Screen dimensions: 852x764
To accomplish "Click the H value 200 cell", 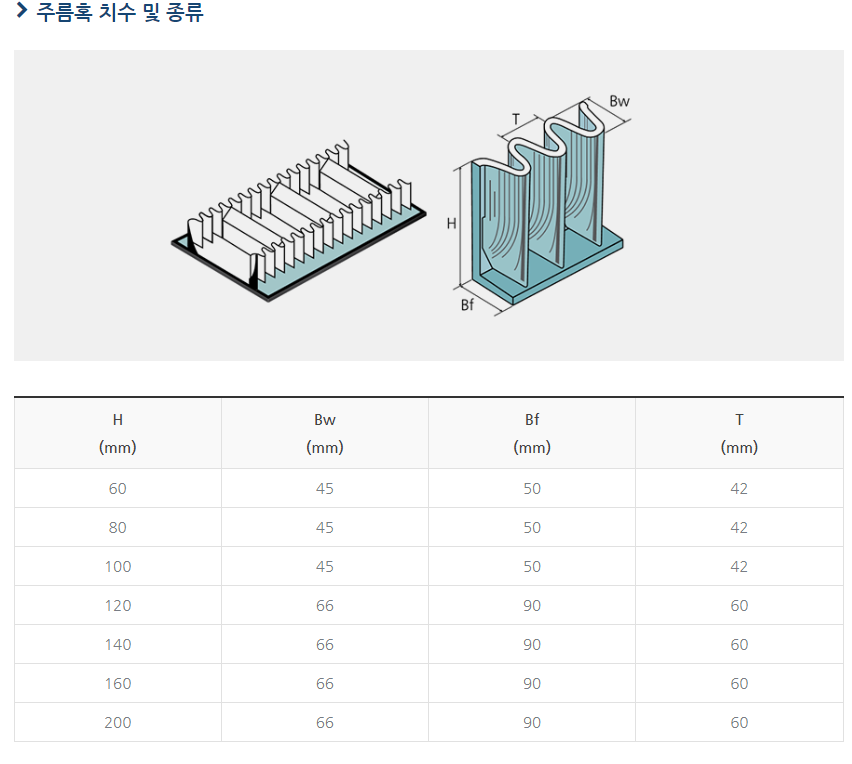I will pos(118,722).
